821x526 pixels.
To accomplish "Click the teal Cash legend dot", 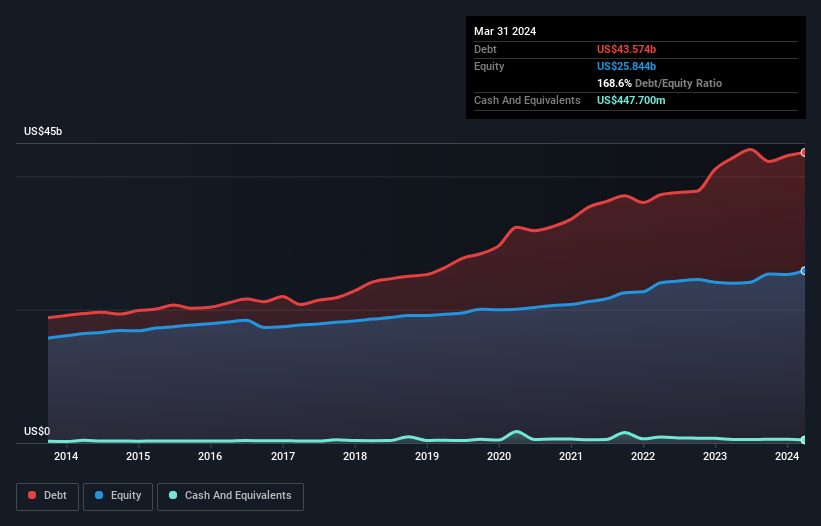I will (173, 495).
